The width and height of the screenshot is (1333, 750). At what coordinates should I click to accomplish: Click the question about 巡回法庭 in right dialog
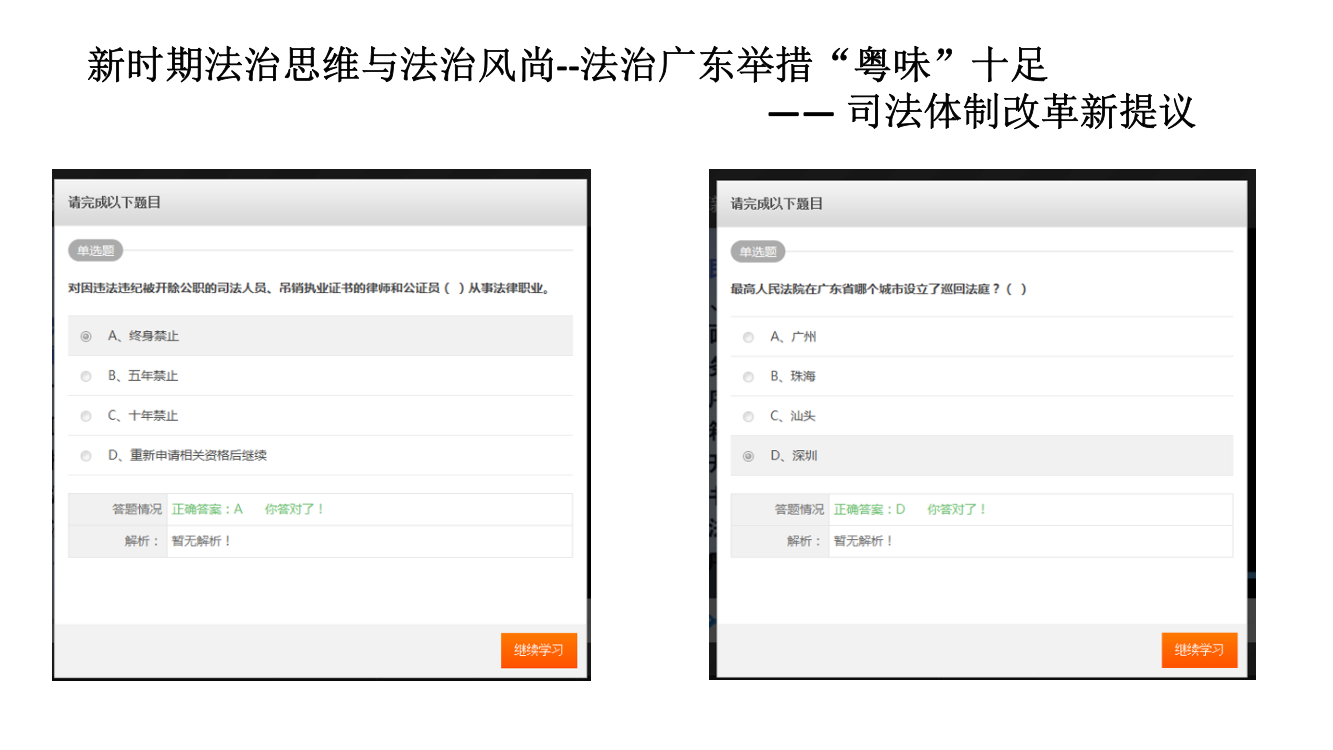click(x=879, y=289)
